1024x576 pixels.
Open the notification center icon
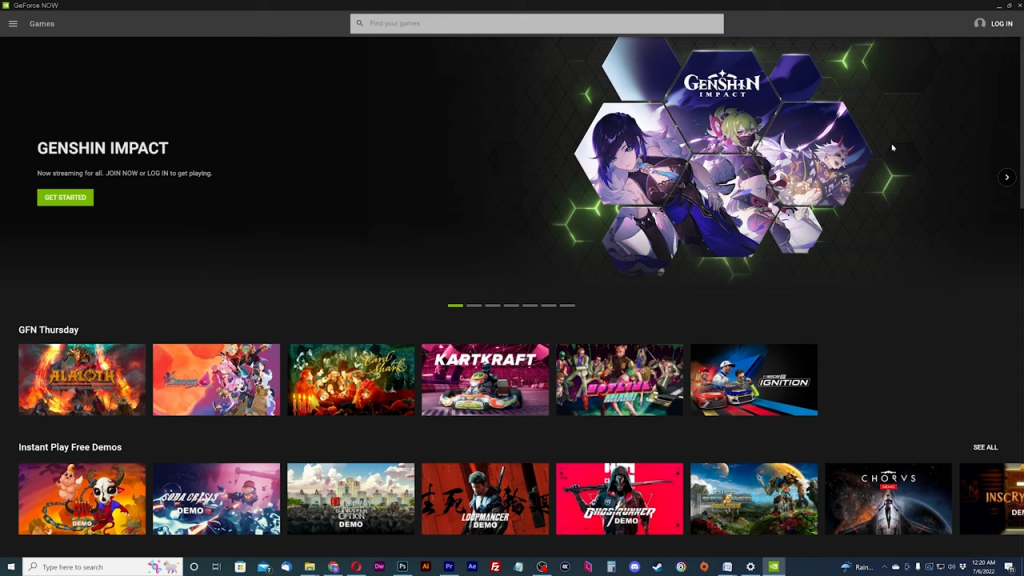coord(1010,567)
